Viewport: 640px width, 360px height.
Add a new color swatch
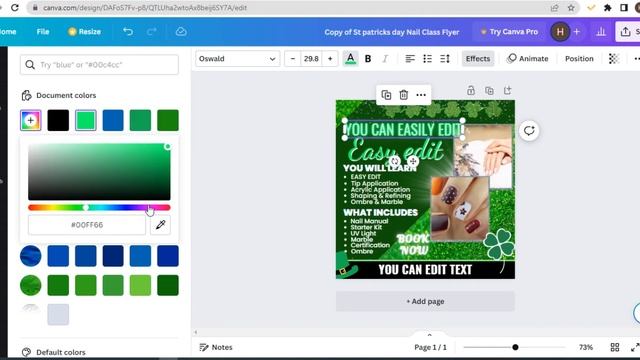[x=31, y=120]
